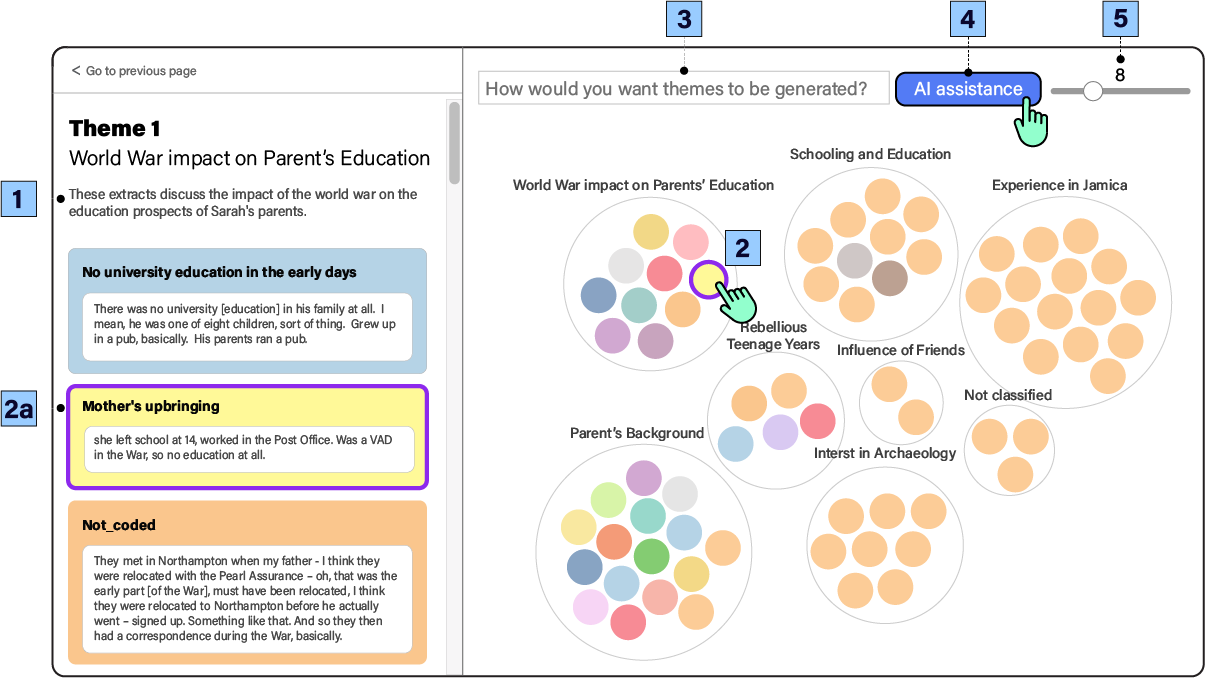This screenshot has width=1205, height=678.
Task: Select the teal bubble in World War impact cluster
Action: click(639, 304)
